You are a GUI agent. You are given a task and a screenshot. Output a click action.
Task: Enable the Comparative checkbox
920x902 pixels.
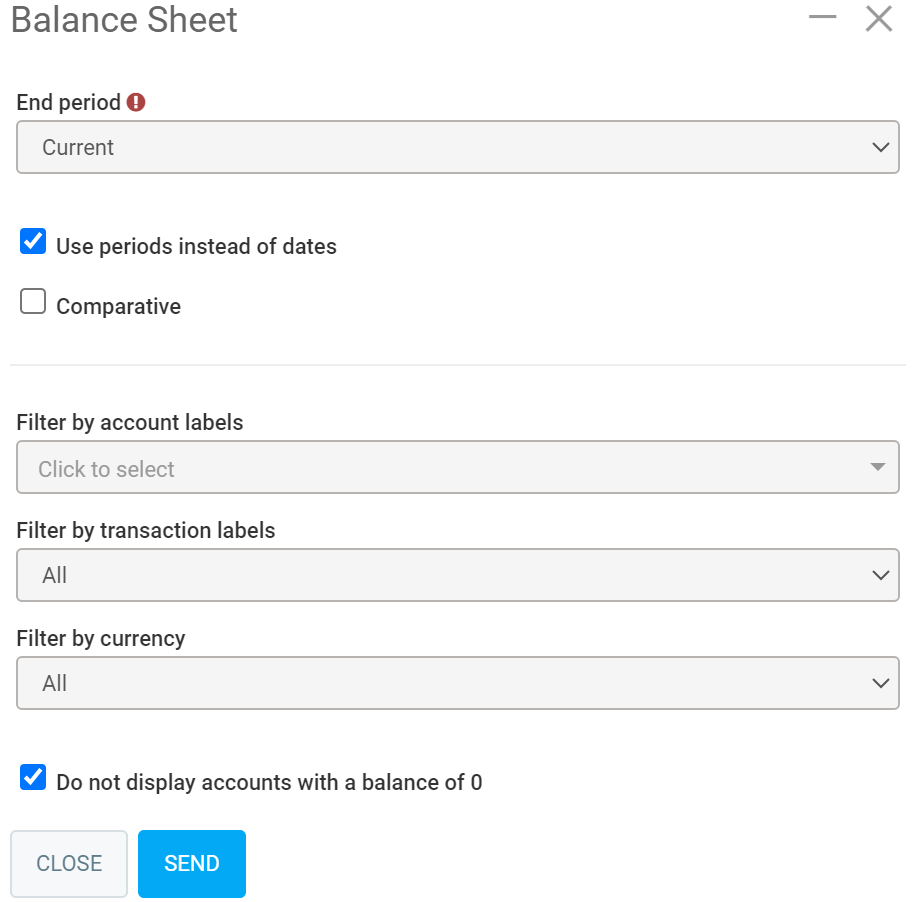34,301
